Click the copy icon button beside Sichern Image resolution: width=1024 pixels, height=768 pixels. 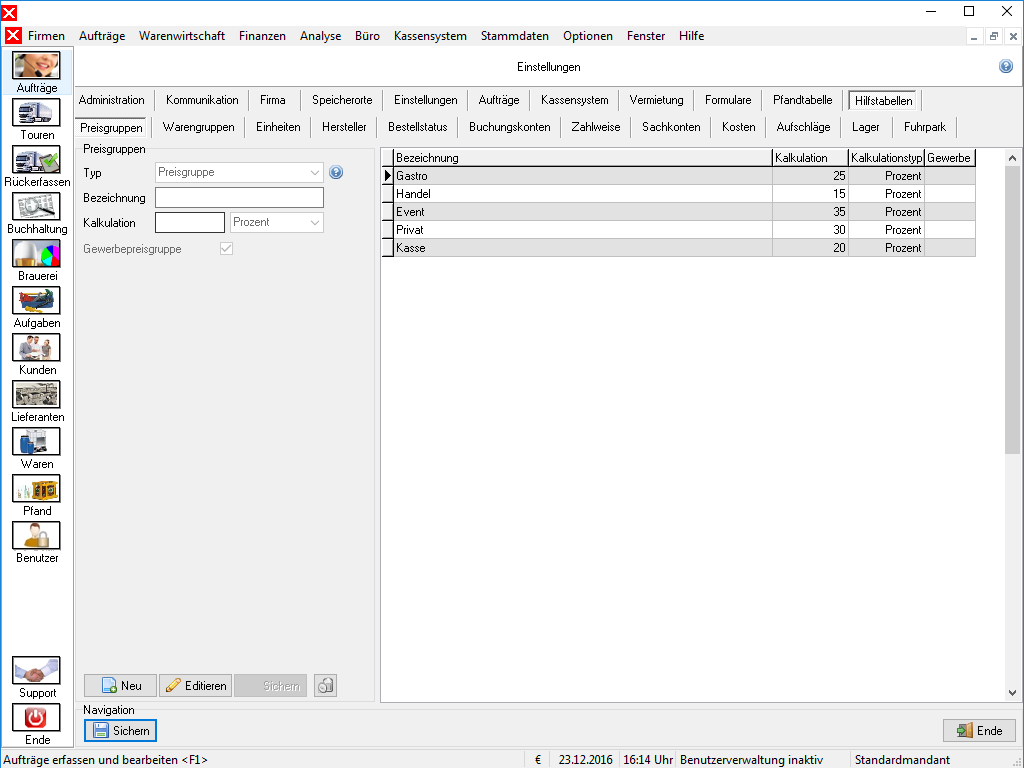(325, 686)
